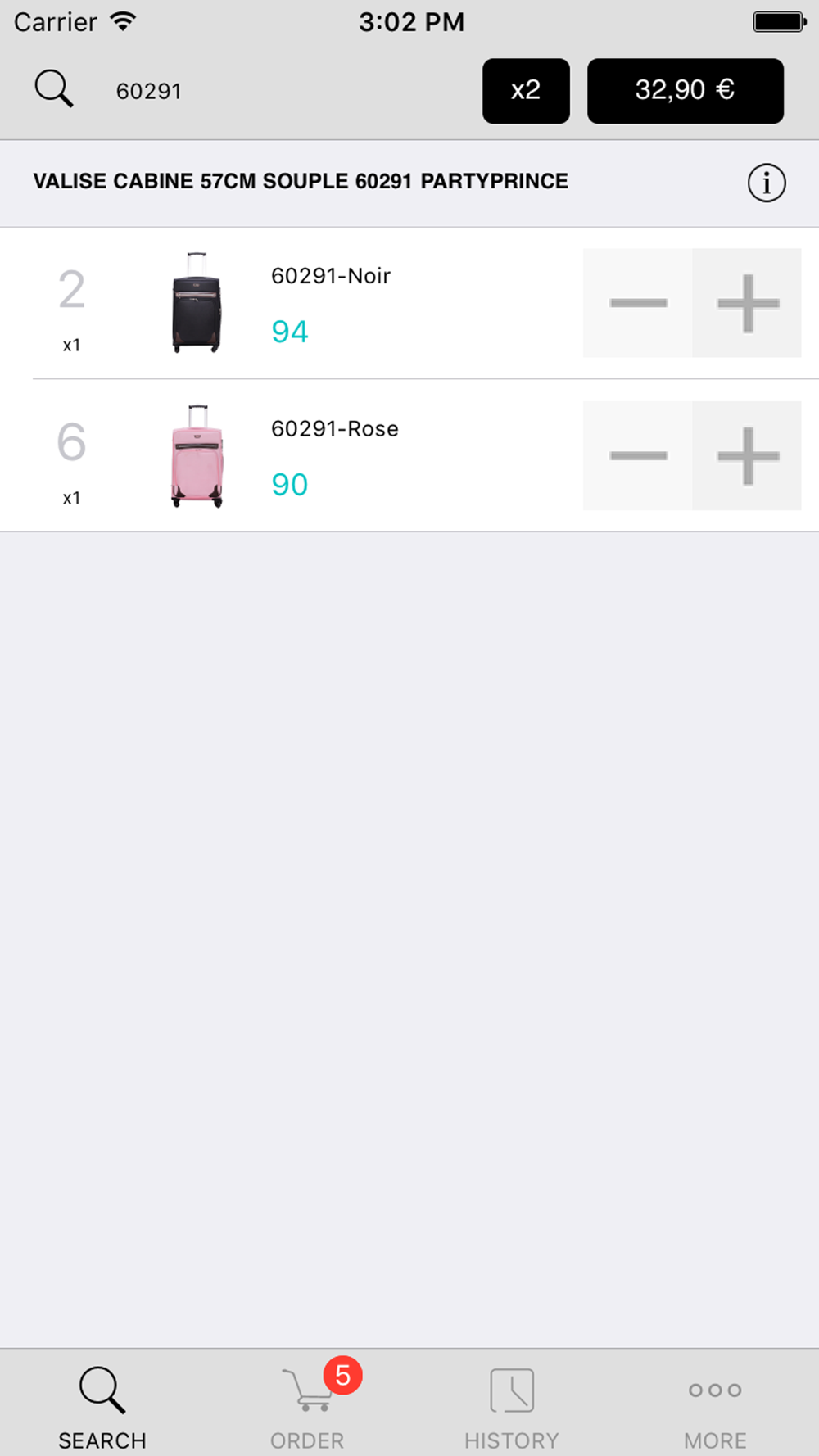Tap the product title Valise Cabine 57cm
Screen dimensions: 819x1456
pyautogui.click(x=301, y=181)
